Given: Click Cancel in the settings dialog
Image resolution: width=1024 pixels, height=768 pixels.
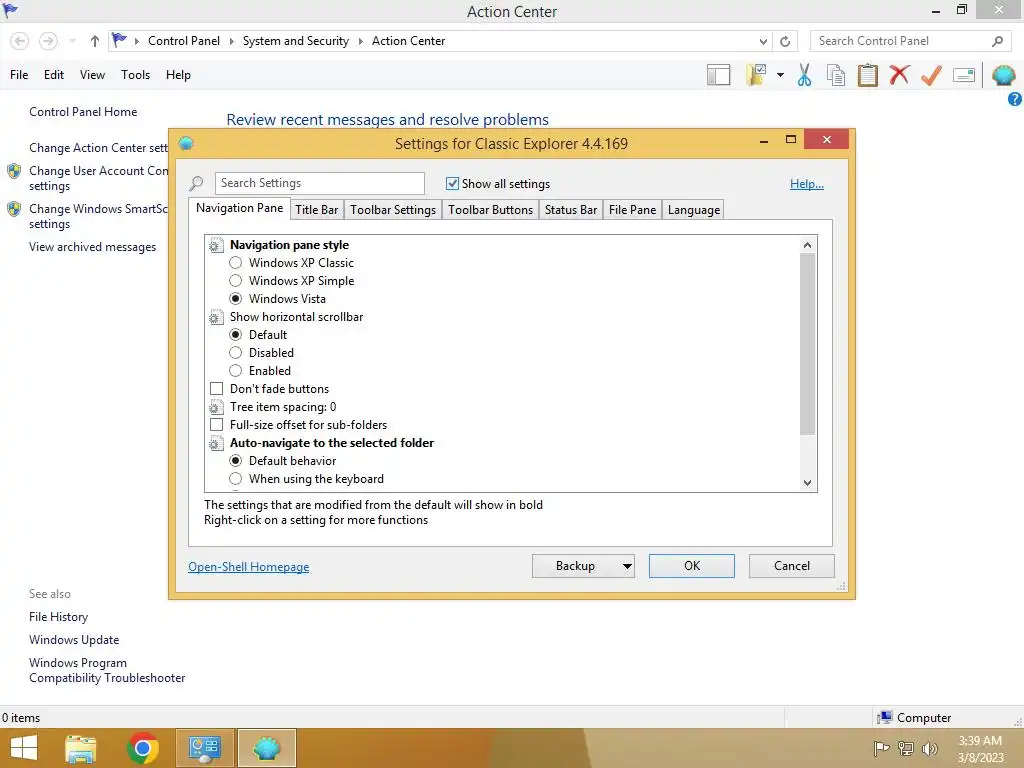Looking at the screenshot, I should pyautogui.click(x=792, y=566).
